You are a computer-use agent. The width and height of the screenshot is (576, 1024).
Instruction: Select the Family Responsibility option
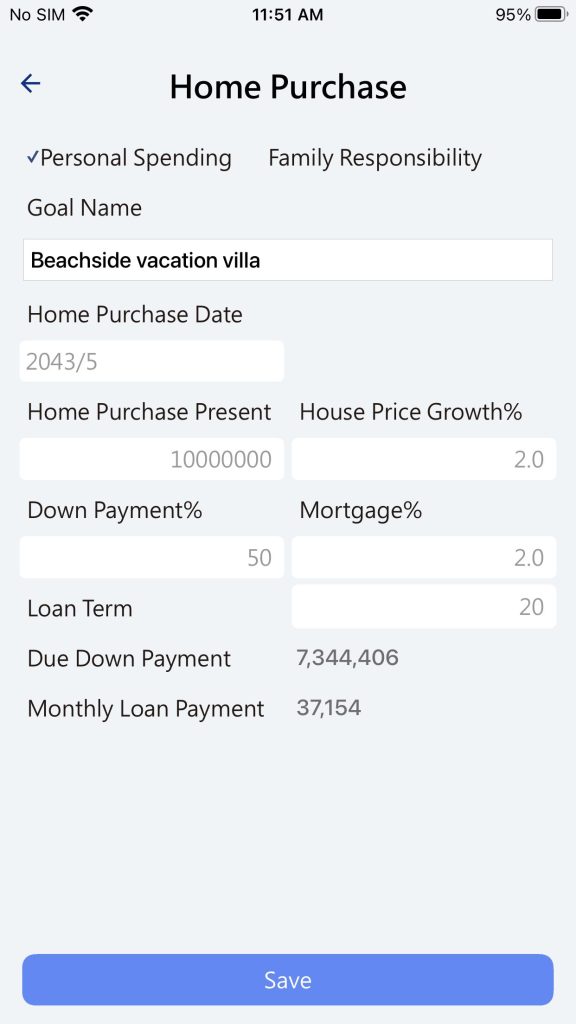coord(375,158)
